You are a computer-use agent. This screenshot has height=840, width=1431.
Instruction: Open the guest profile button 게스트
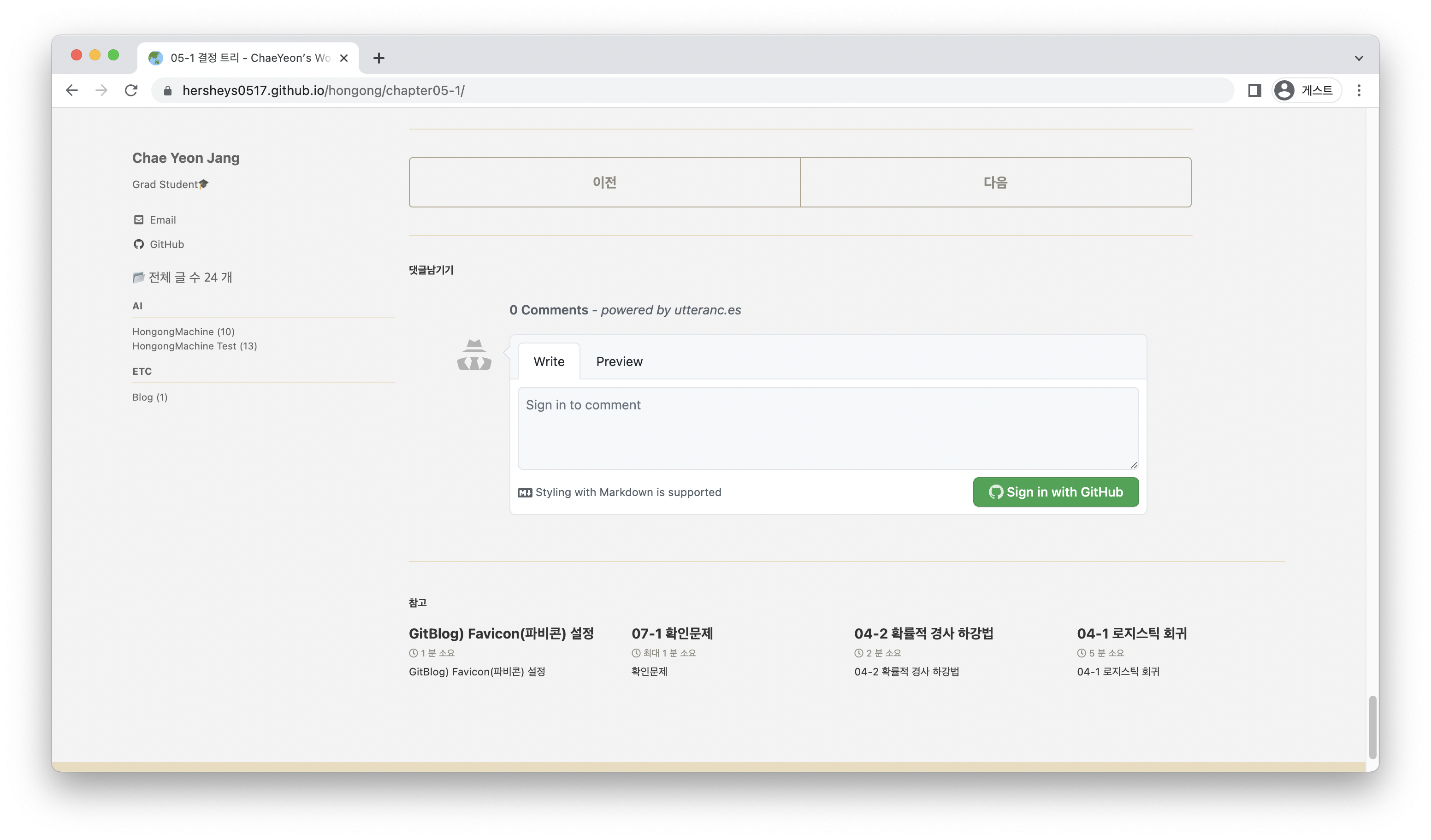(x=1307, y=90)
